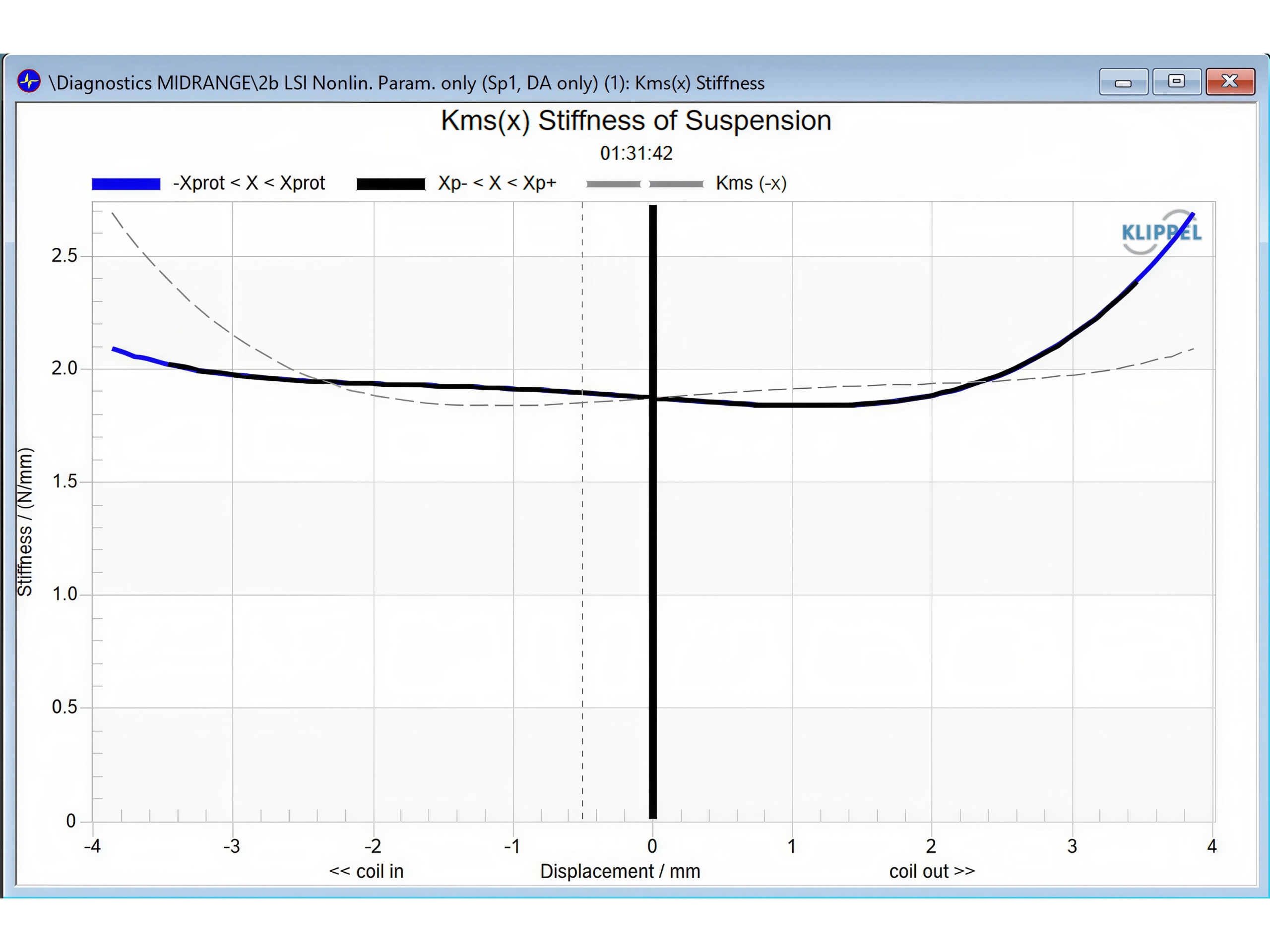
Task: Select the legend label "-Xprot < X < Xprot"
Action: [249, 183]
